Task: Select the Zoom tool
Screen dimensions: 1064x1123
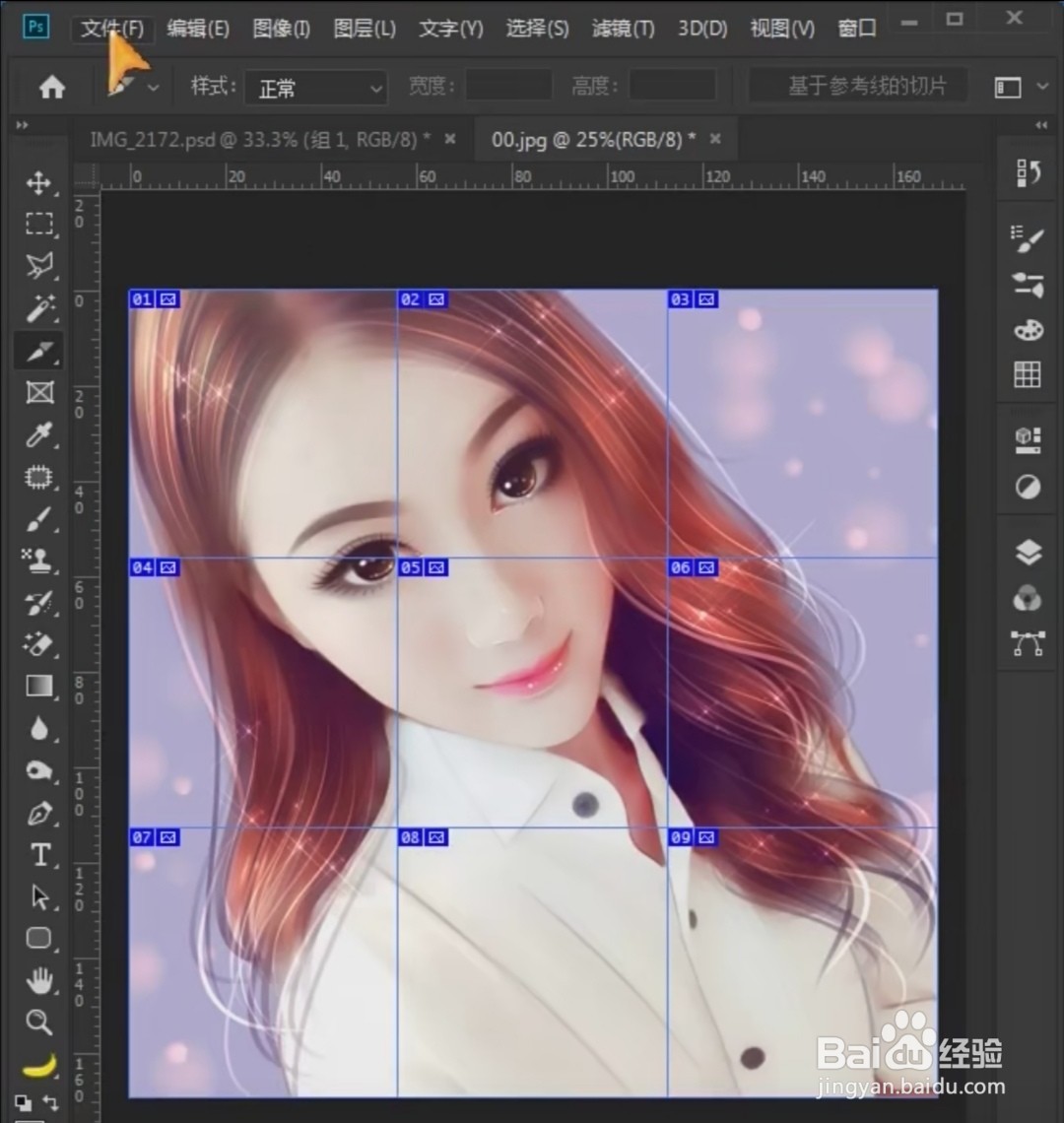Action: (38, 1022)
